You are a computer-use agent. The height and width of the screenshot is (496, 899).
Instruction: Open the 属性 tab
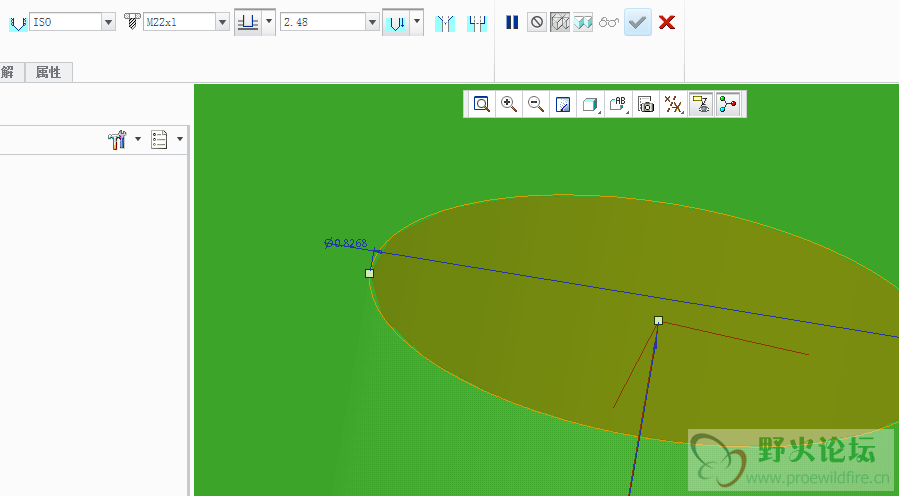tap(49, 72)
